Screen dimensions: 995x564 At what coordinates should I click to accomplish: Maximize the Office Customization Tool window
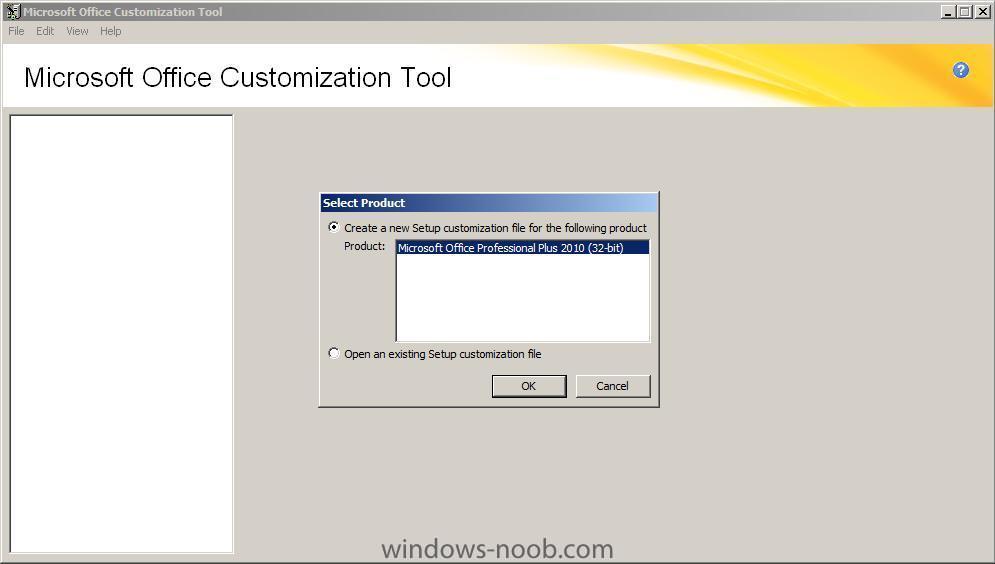pyautogui.click(x=965, y=11)
